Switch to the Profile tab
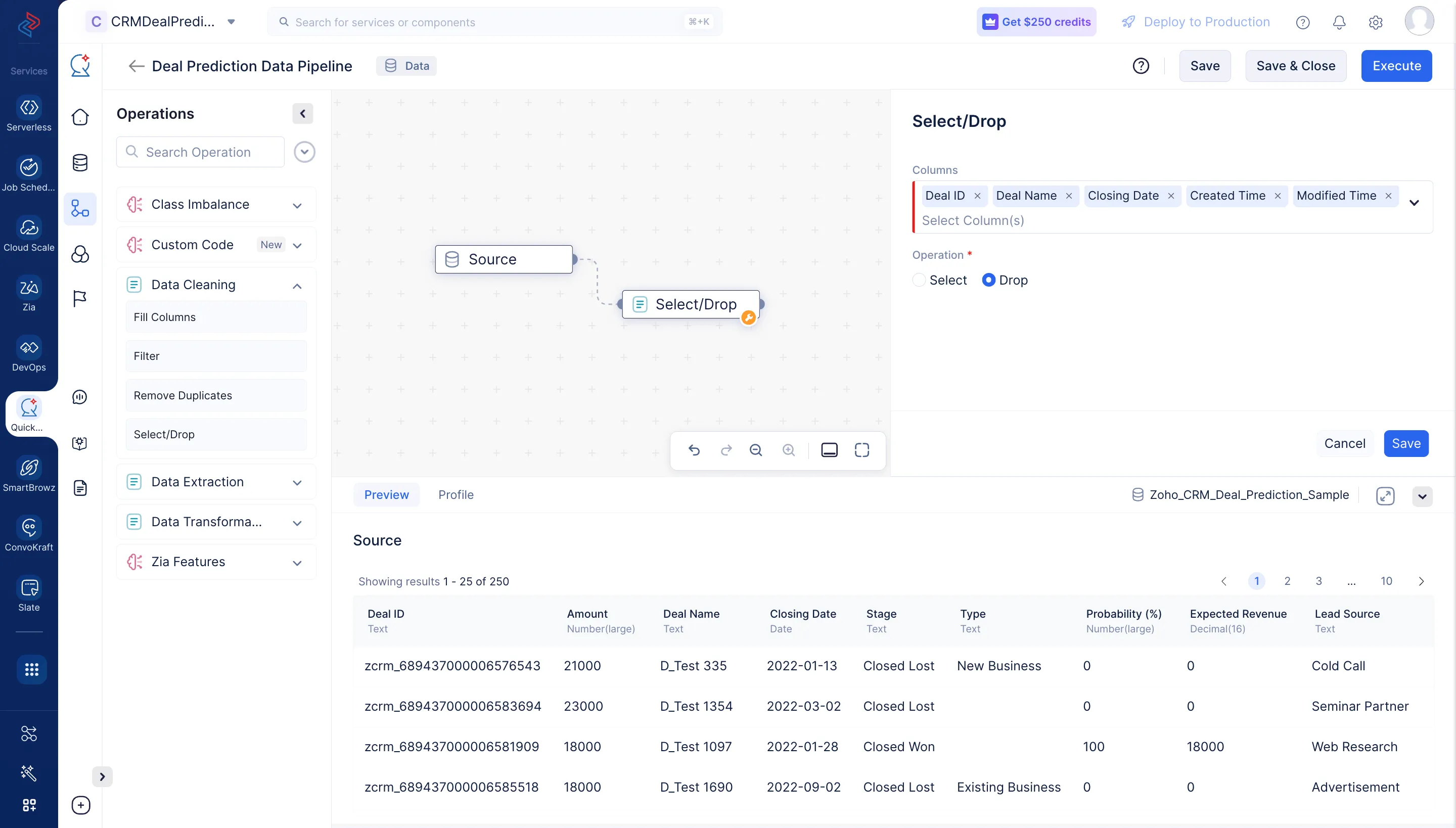This screenshot has height=828, width=1456. click(x=456, y=495)
